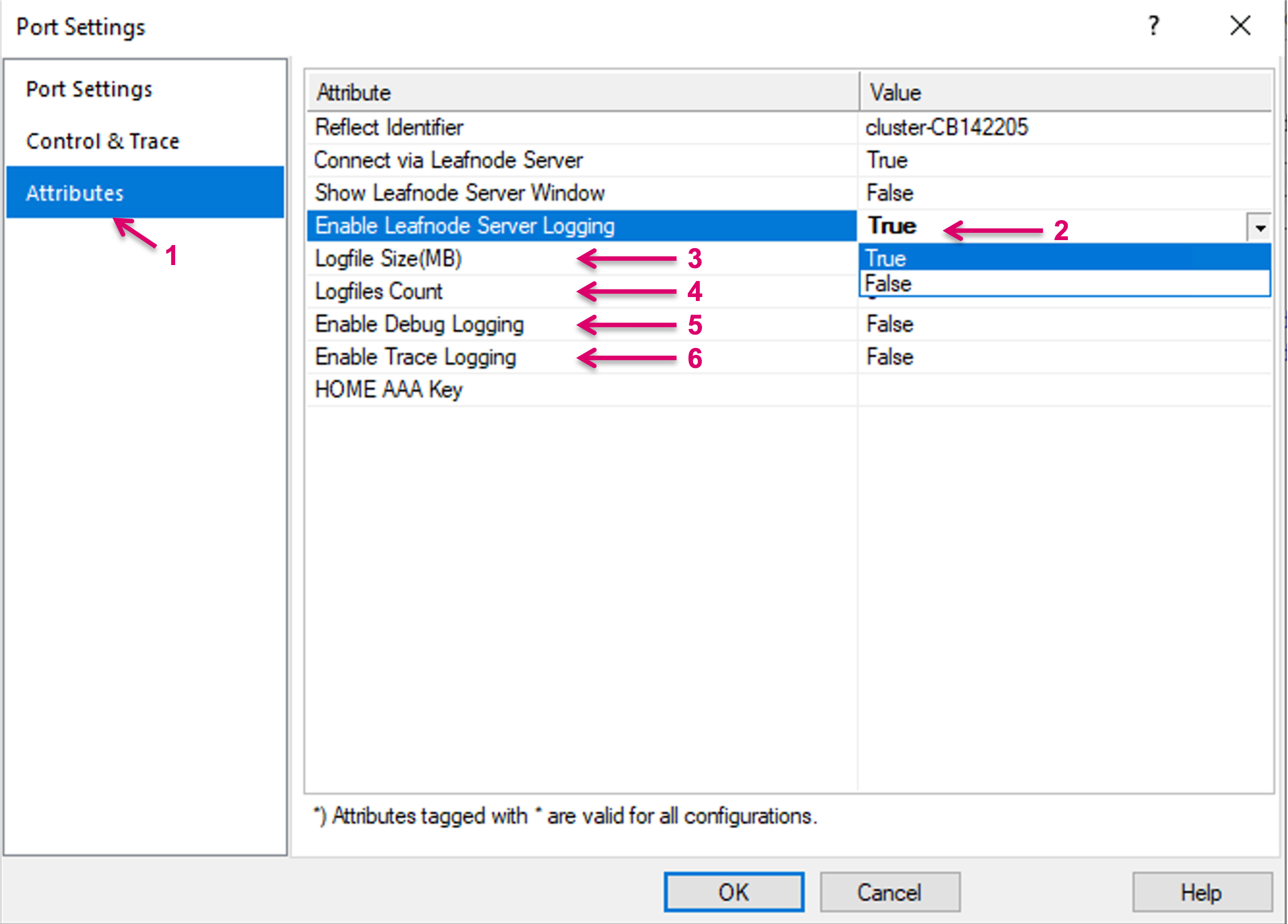1288x924 pixels.
Task: Select the Connect via Leafnode Server attribute
Action: 449,160
